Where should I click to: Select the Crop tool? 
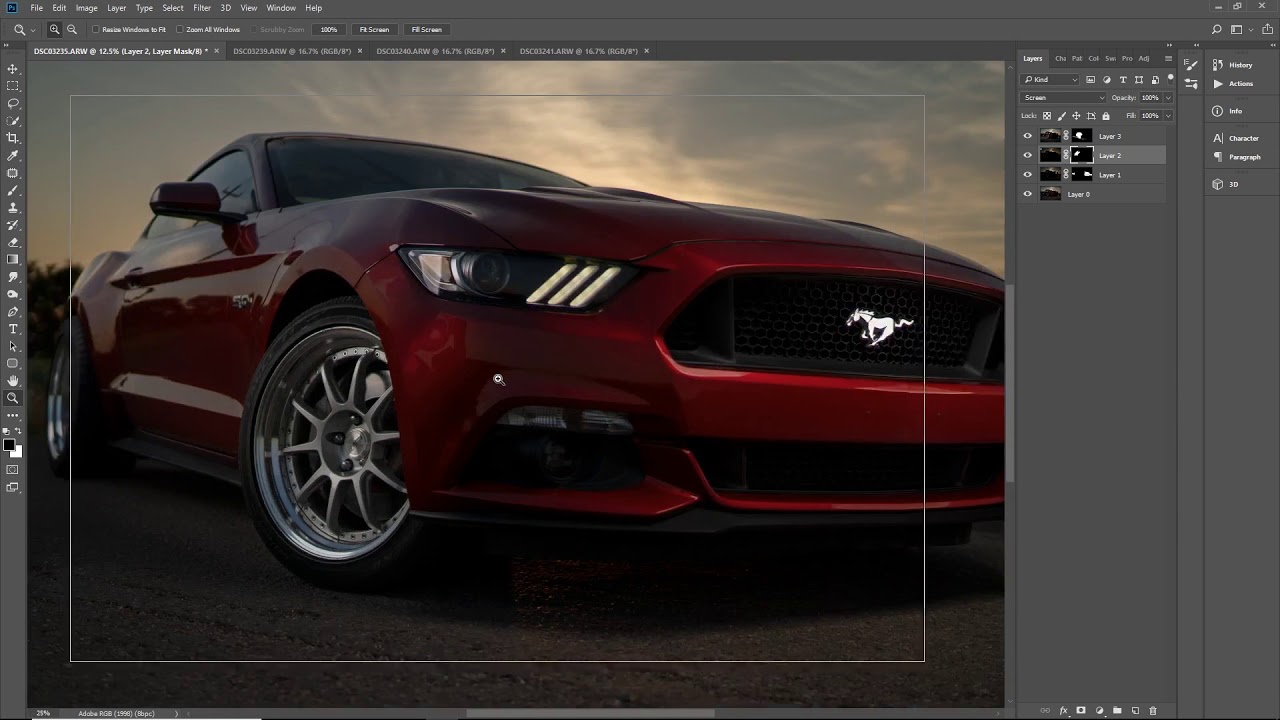click(x=13, y=138)
